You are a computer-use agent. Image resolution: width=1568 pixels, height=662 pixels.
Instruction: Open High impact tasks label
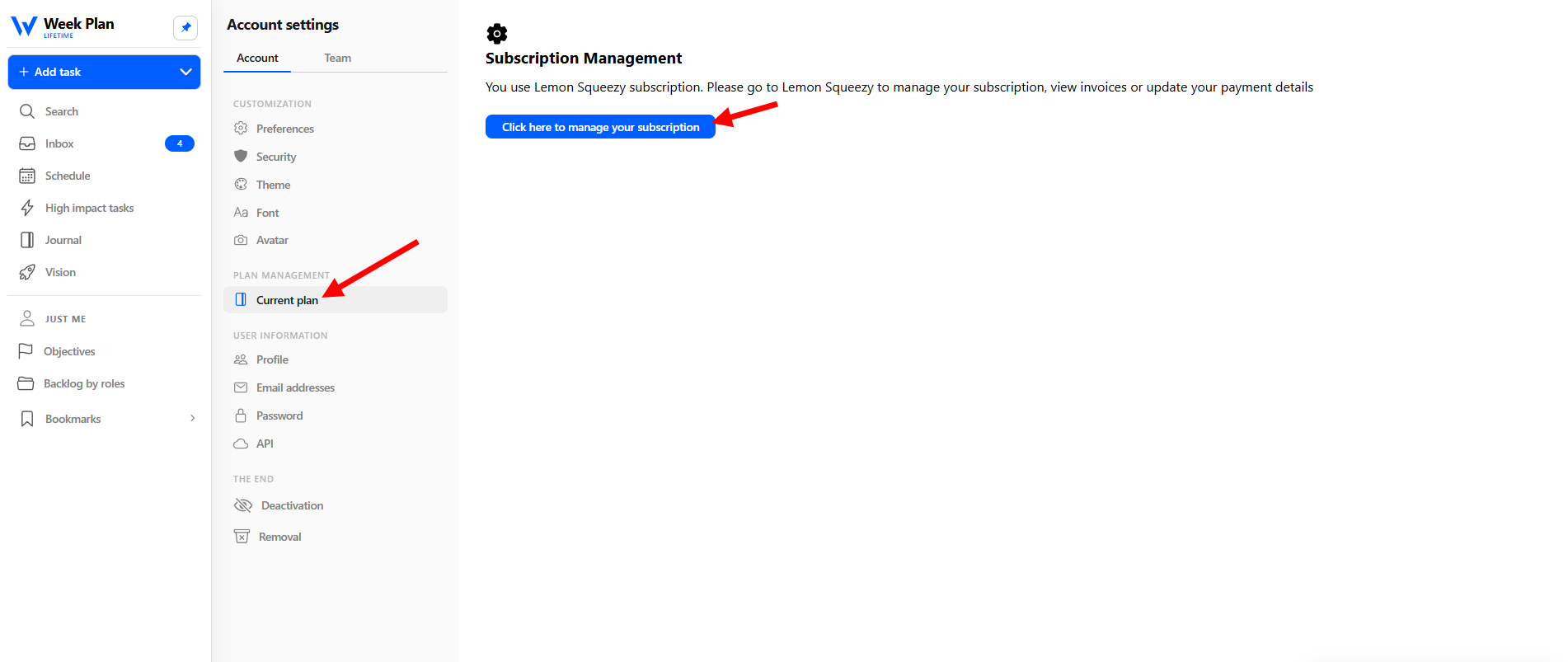click(89, 208)
